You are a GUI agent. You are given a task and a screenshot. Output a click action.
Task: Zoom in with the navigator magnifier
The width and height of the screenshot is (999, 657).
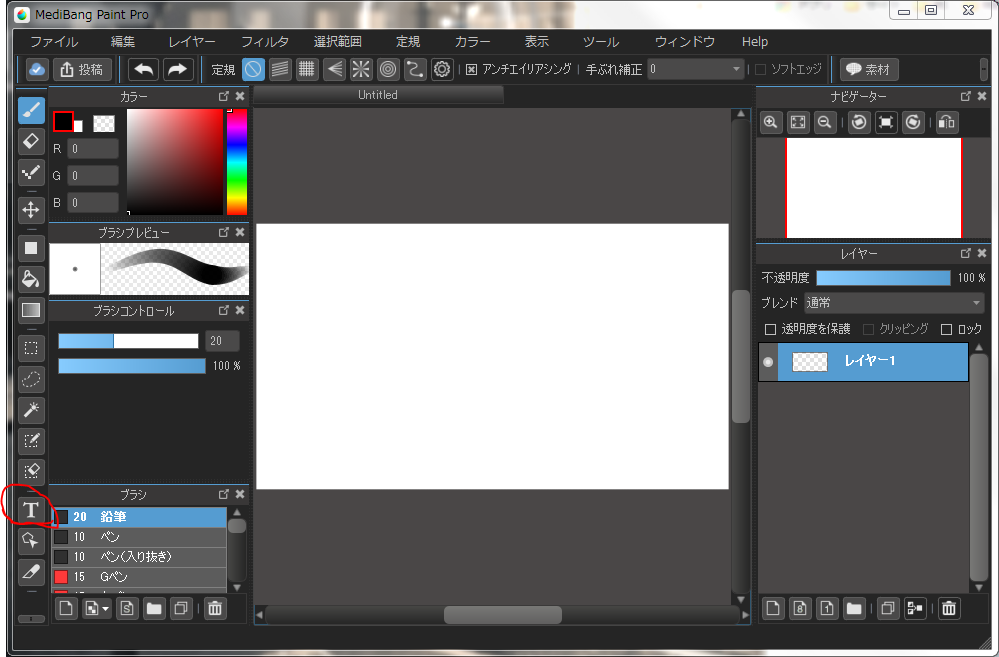pyautogui.click(x=771, y=122)
